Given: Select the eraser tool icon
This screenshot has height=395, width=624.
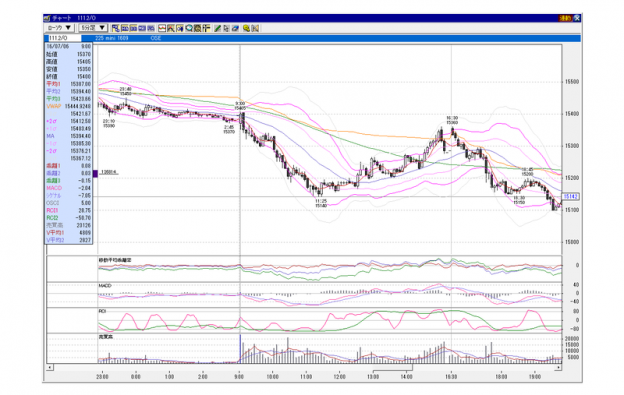Looking at the screenshot, I should [x=235, y=28].
